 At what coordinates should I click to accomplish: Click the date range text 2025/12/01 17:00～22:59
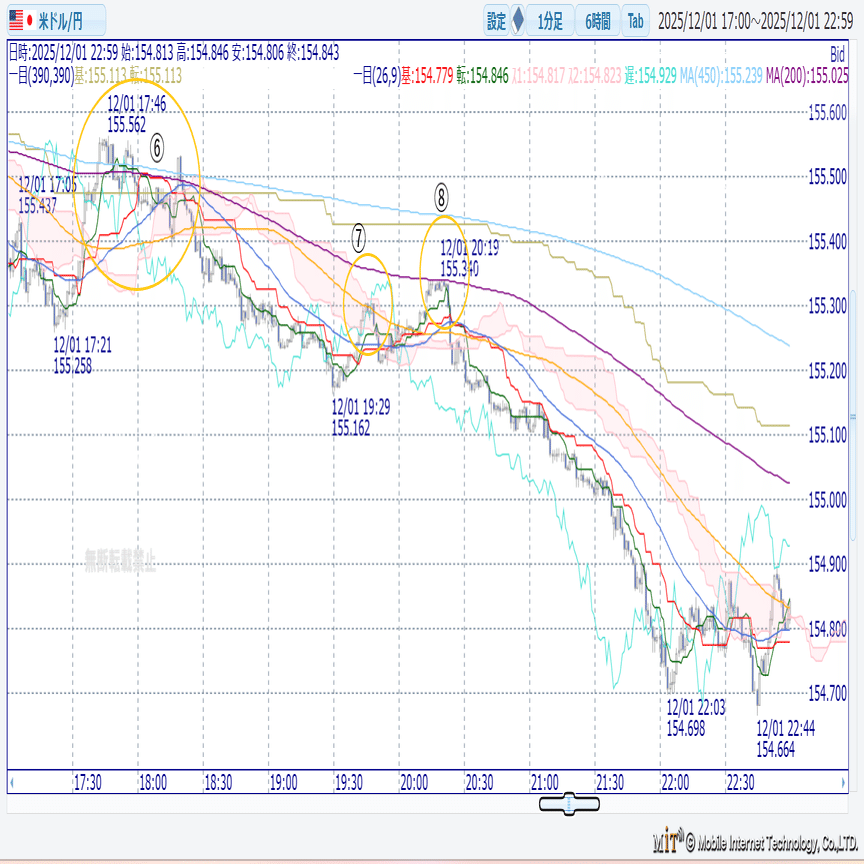point(755,21)
